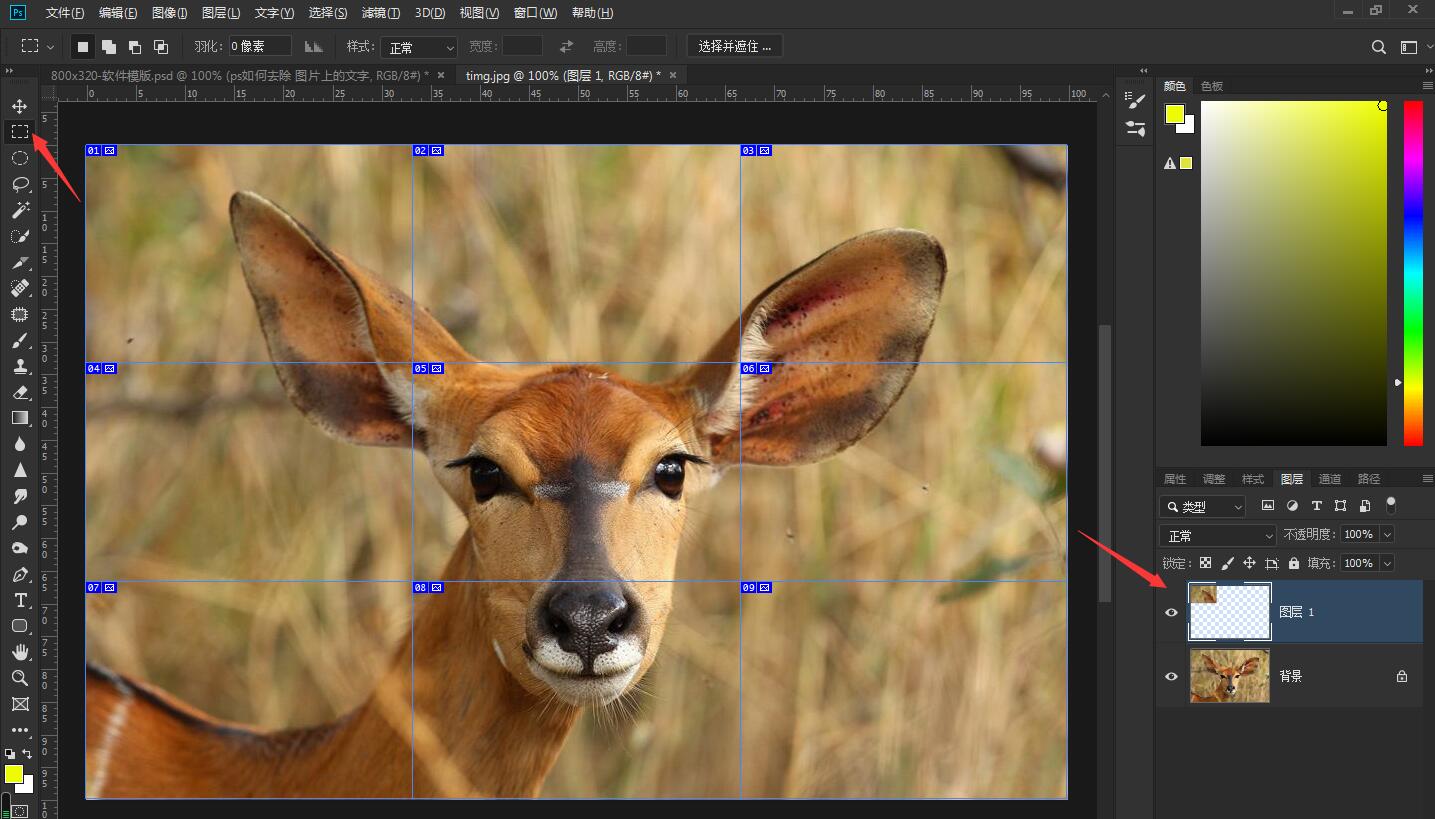The width and height of the screenshot is (1435, 819).
Task: Select the Horizontal Type tool
Action: pos(19,600)
